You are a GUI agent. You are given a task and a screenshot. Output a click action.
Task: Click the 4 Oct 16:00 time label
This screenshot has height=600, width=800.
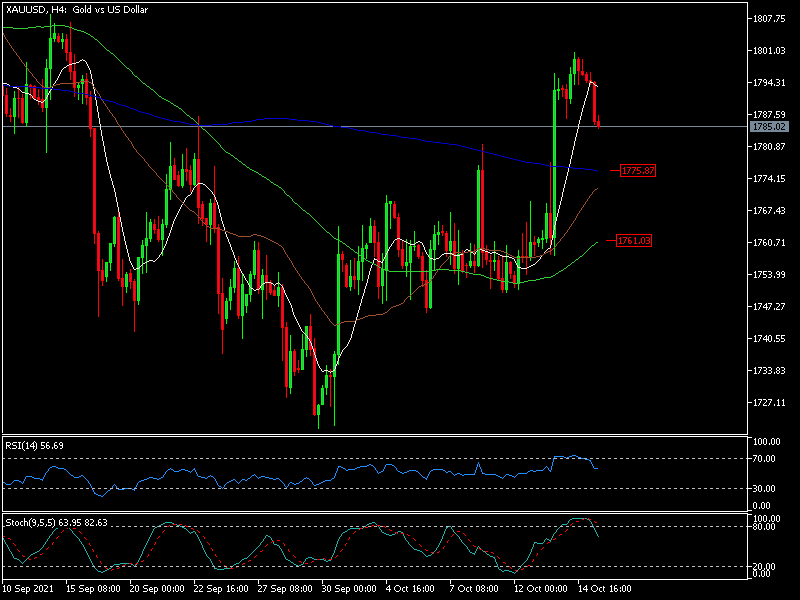click(x=410, y=589)
